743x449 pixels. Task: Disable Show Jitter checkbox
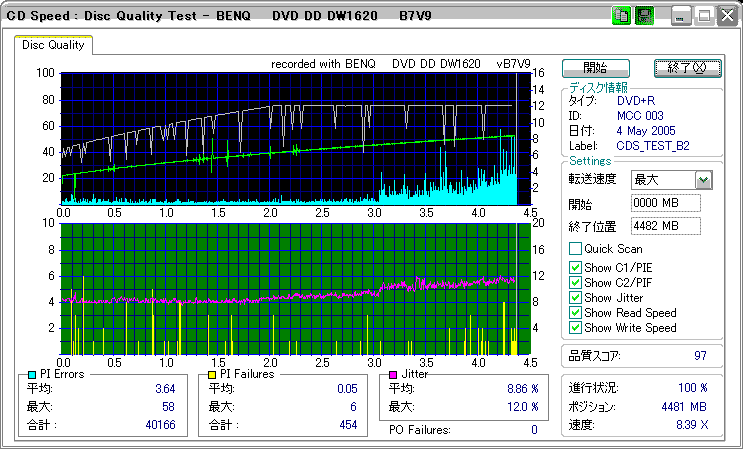click(x=575, y=297)
